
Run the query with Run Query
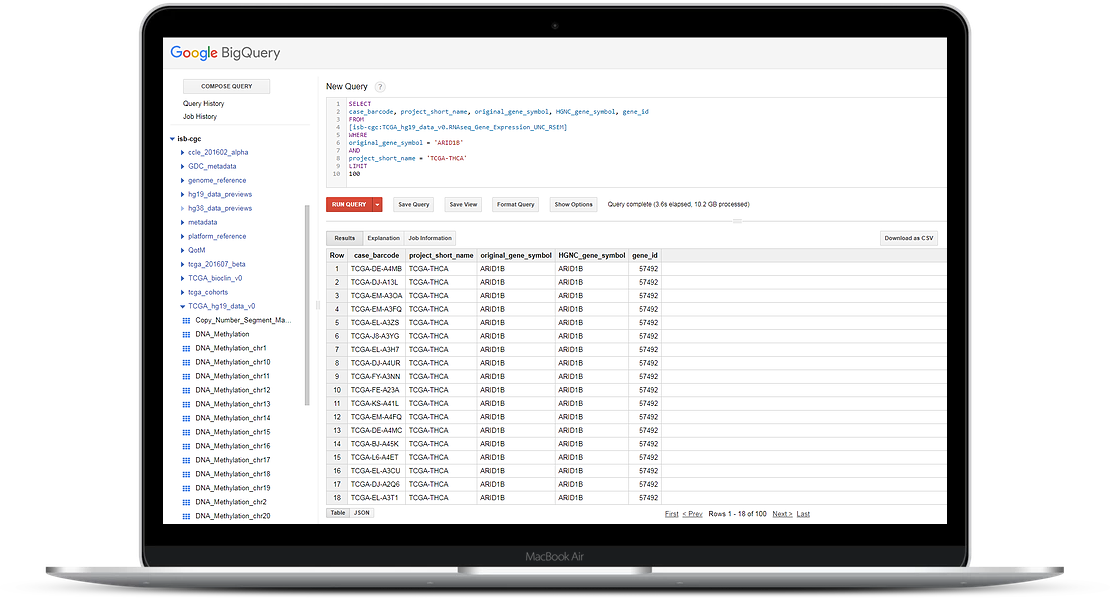(349, 205)
